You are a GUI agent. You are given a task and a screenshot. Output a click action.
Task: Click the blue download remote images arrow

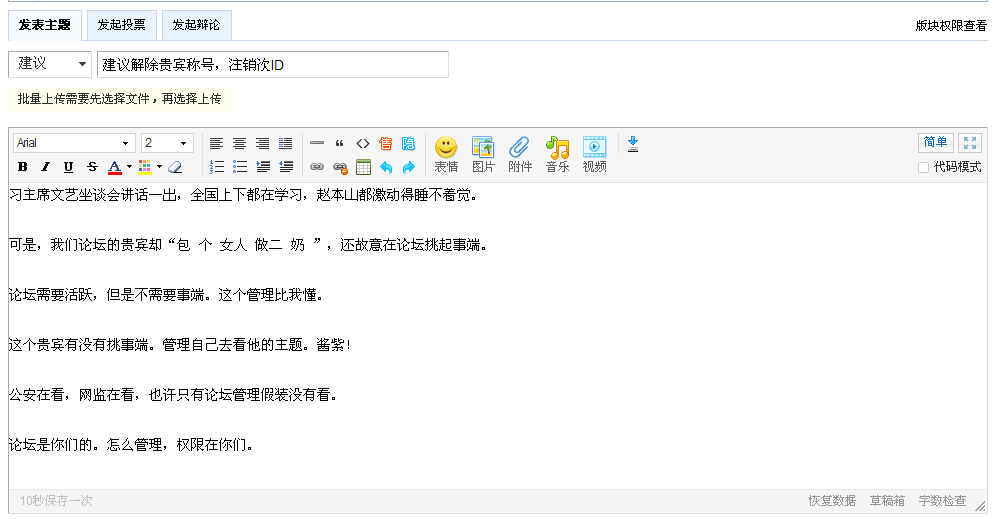pos(633,144)
